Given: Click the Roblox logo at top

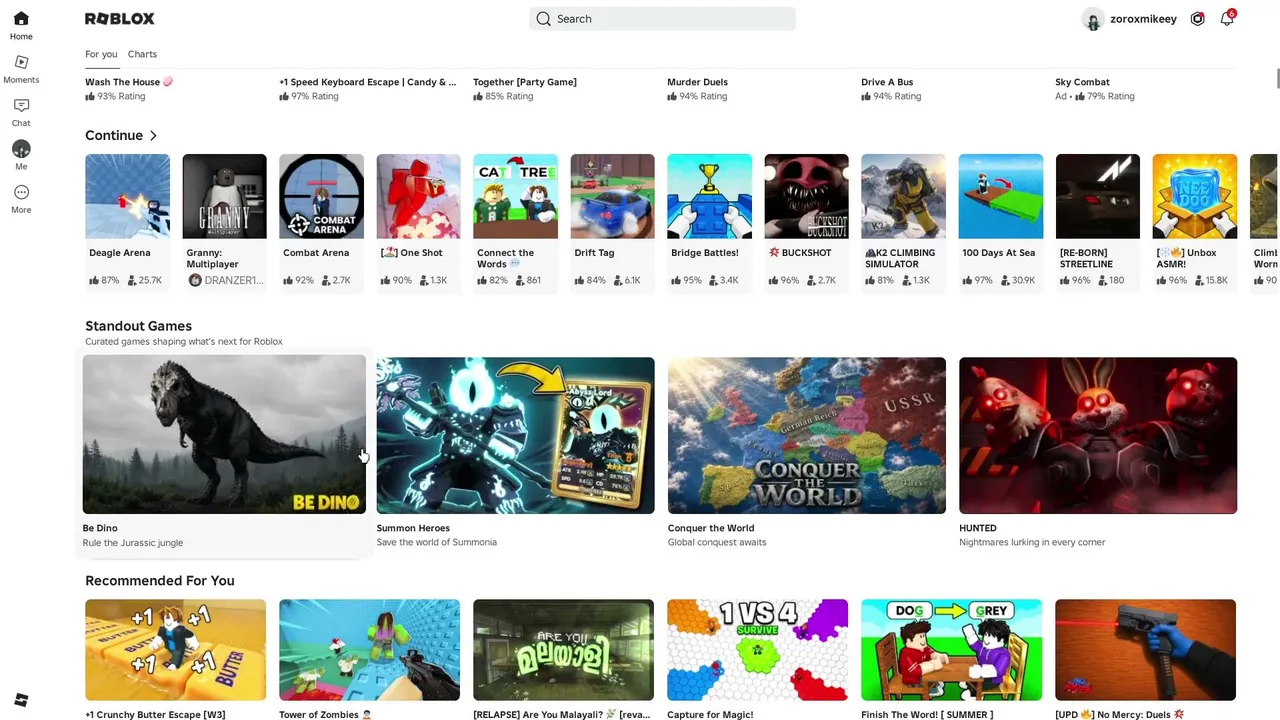Looking at the screenshot, I should tap(120, 19).
